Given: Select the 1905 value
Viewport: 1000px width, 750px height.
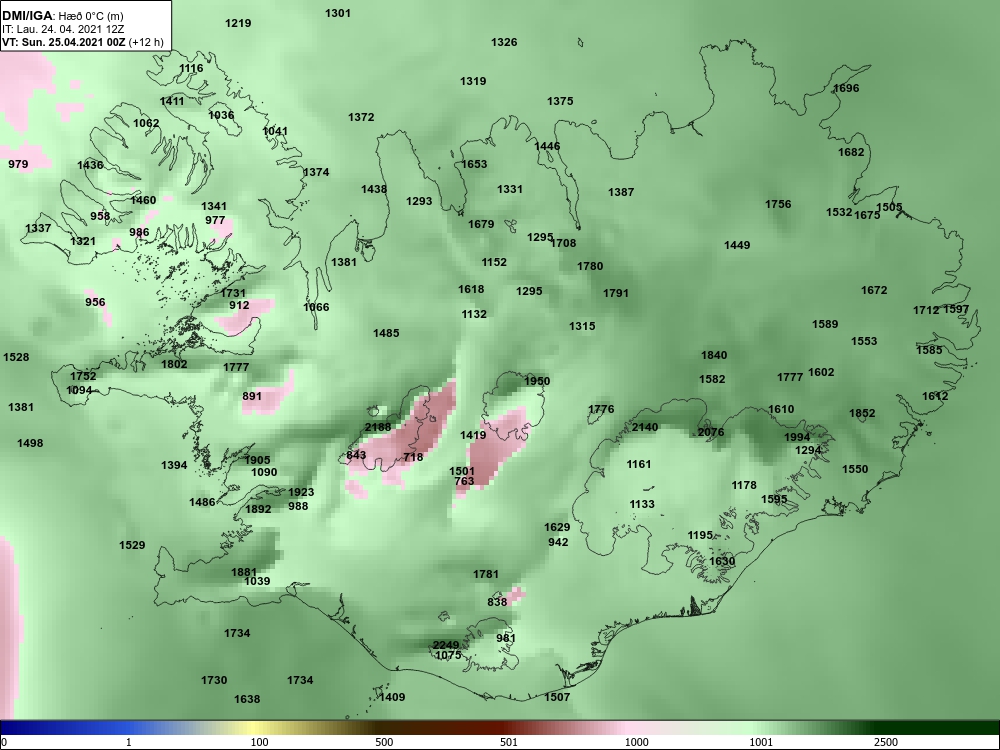Looking at the screenshot, I should (258, 460).
